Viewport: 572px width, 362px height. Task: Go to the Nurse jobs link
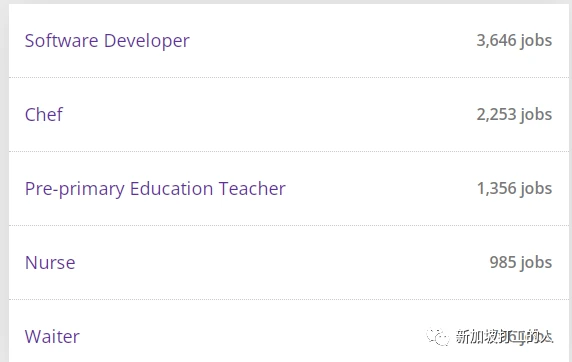(50, 263)
